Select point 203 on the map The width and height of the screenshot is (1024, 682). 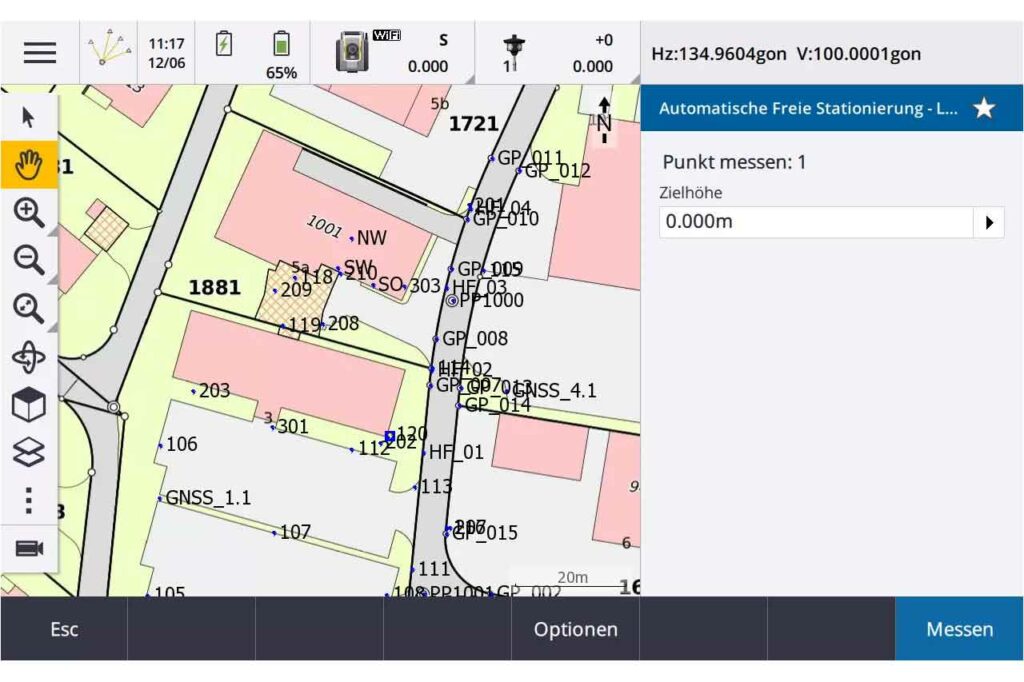[193, 391]
